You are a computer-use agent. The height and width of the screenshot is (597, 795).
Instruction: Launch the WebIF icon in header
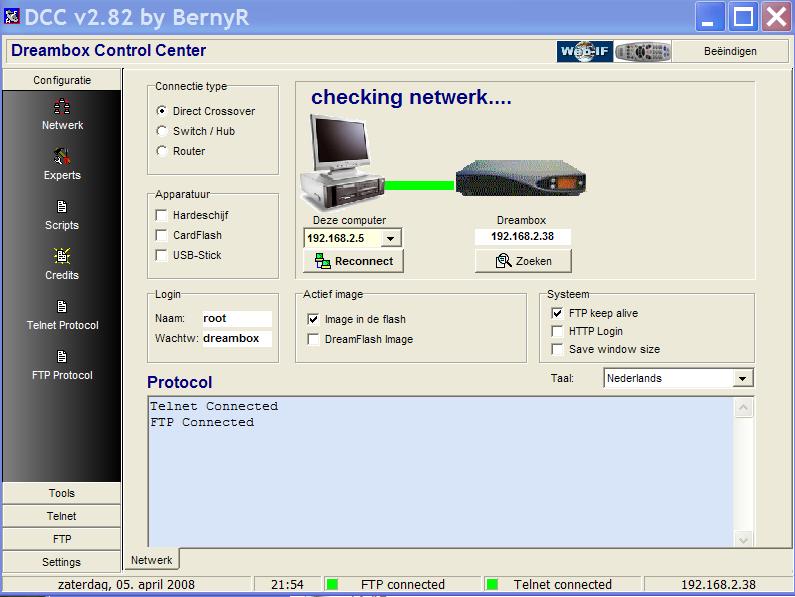click(x=585, y=51)
